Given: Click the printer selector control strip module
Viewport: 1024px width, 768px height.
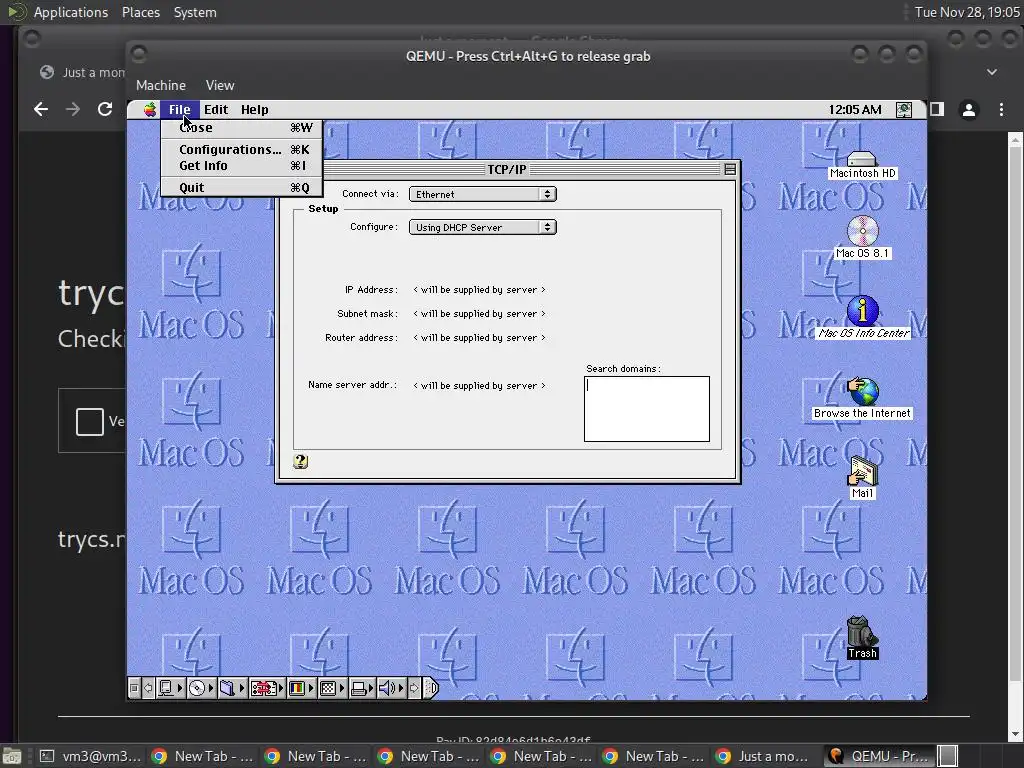Looking at the screenshot, I should point(362,688).
